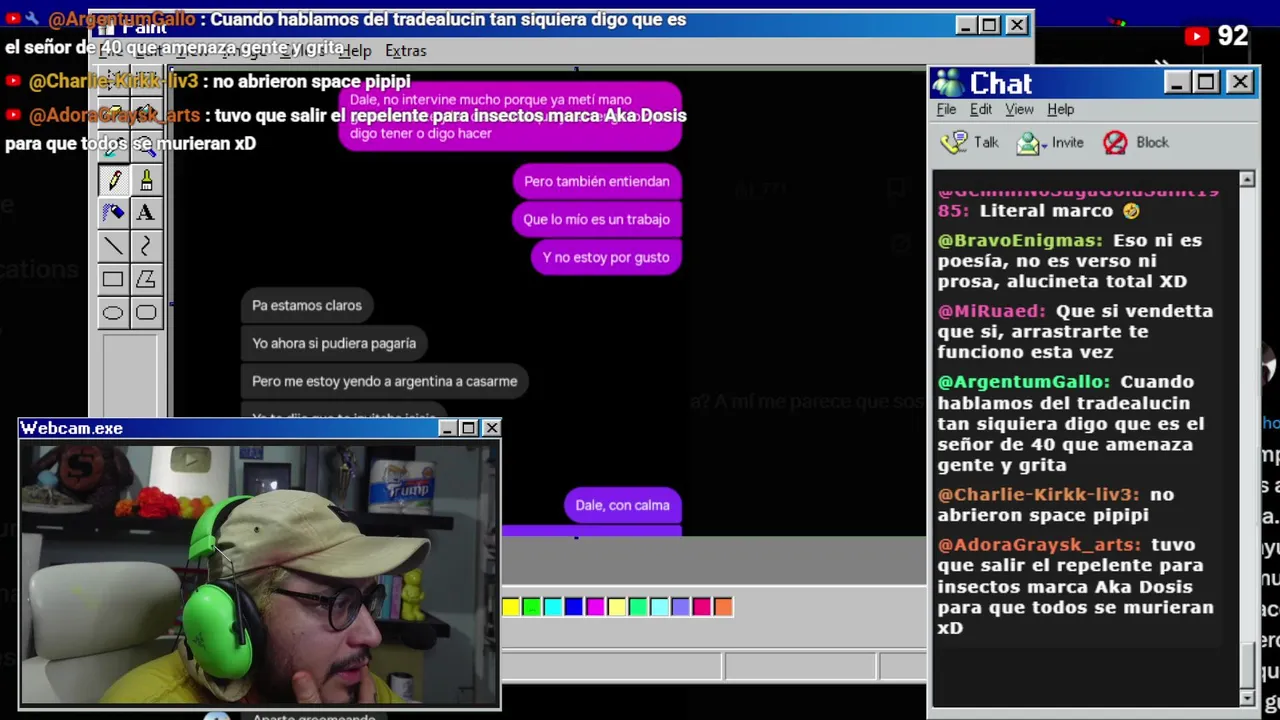1280x720 pixels.
Task: Pick the bright green color swatch
Action: pos(532,606)
